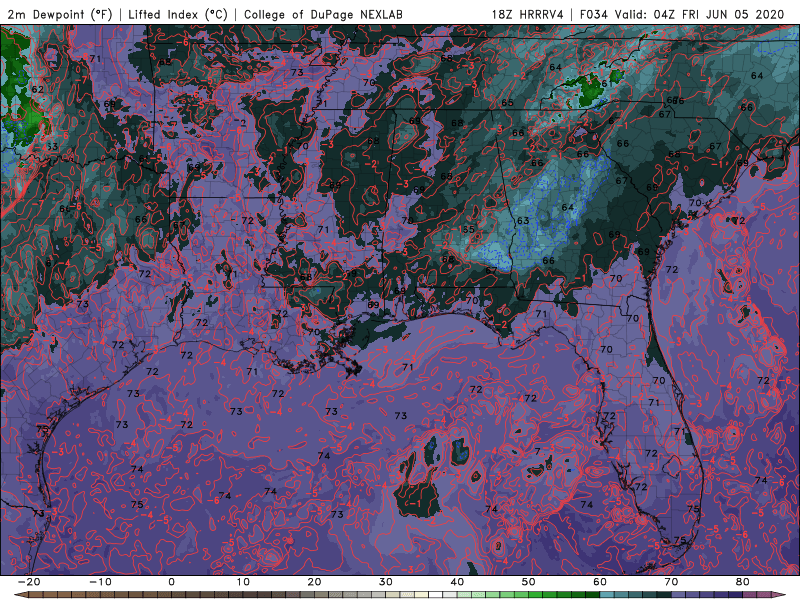Viewport: 800px width, 600px height.
Task: Click the "2m Dewpoint (°F)" title text
Action: pyautogui.click(x=60, y=14)
